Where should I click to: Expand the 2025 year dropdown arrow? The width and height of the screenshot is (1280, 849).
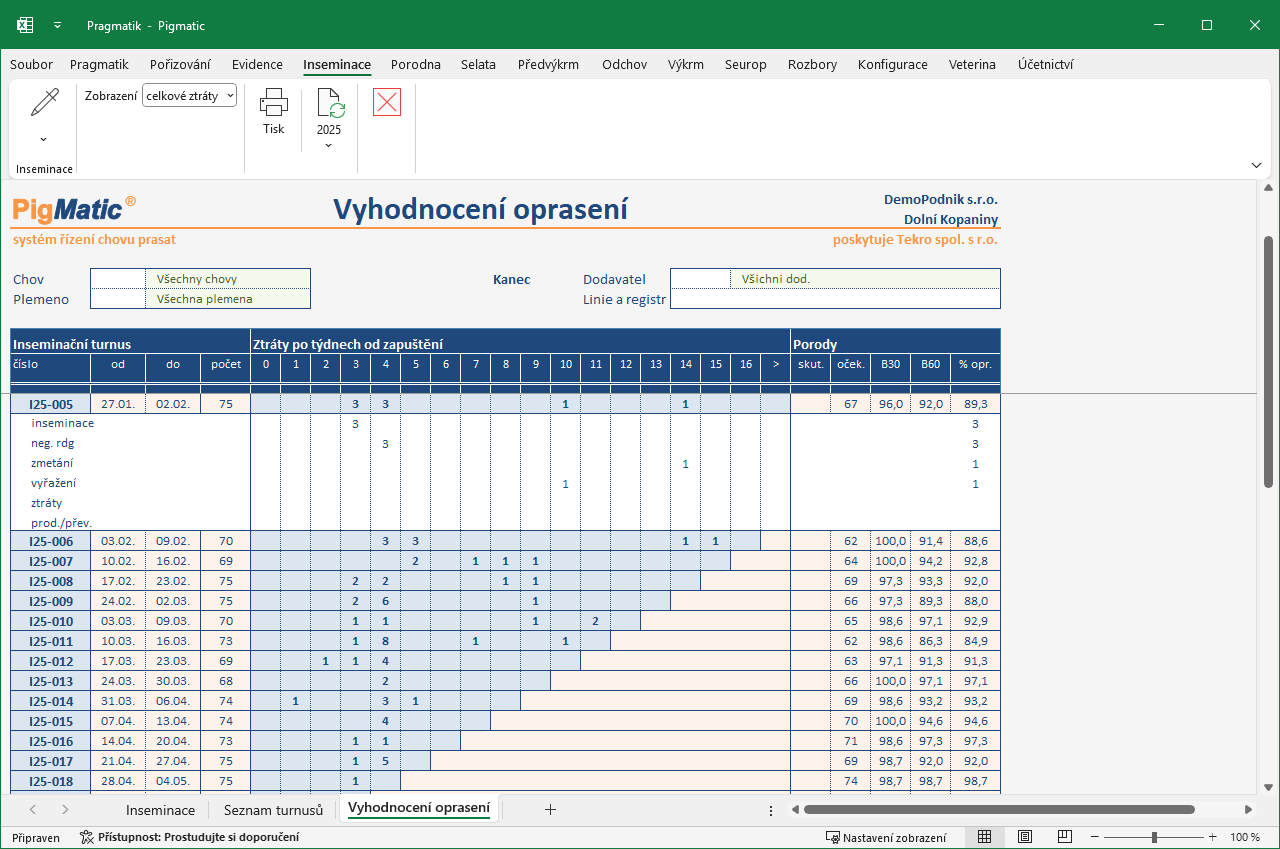329,146
